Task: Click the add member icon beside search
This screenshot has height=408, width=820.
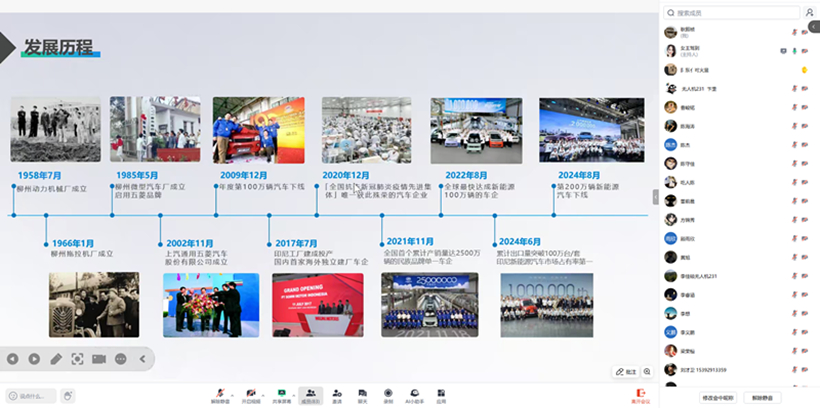Action: (810, 13)
